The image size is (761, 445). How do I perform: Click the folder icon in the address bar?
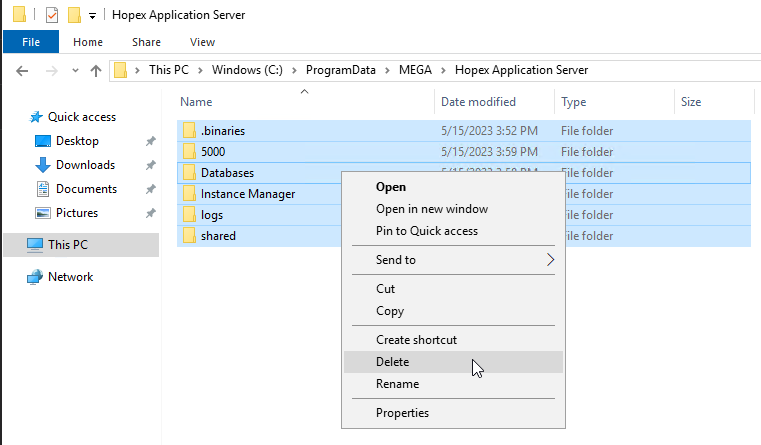[120, 70]
